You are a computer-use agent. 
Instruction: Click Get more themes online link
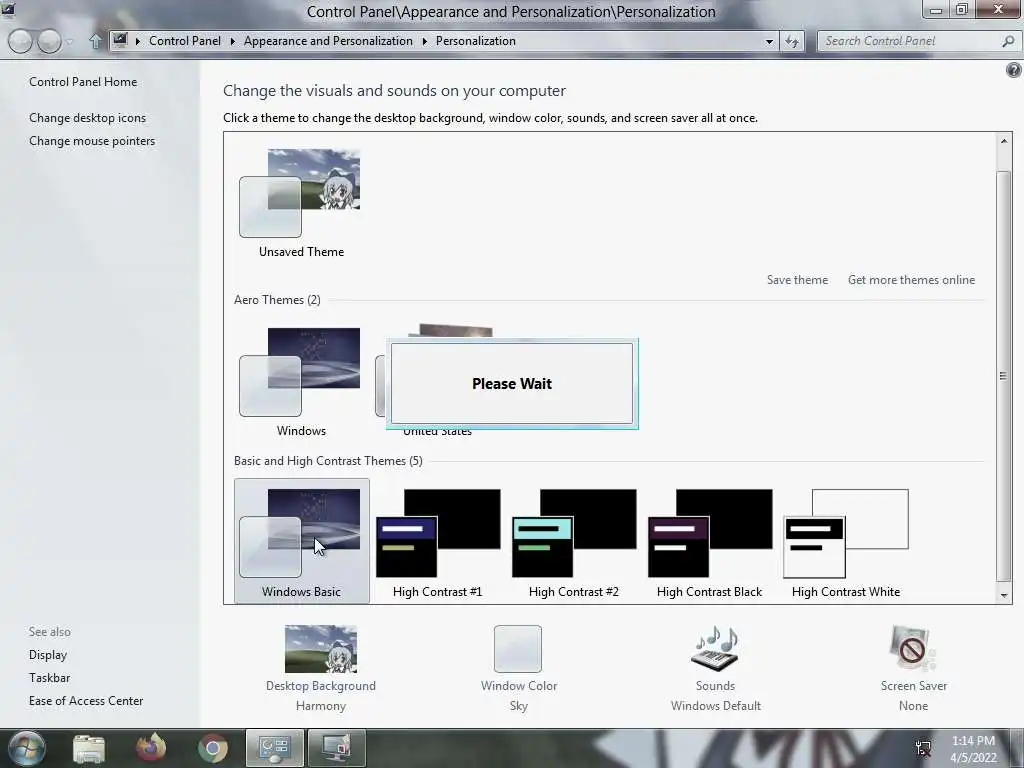click(911, 280)
